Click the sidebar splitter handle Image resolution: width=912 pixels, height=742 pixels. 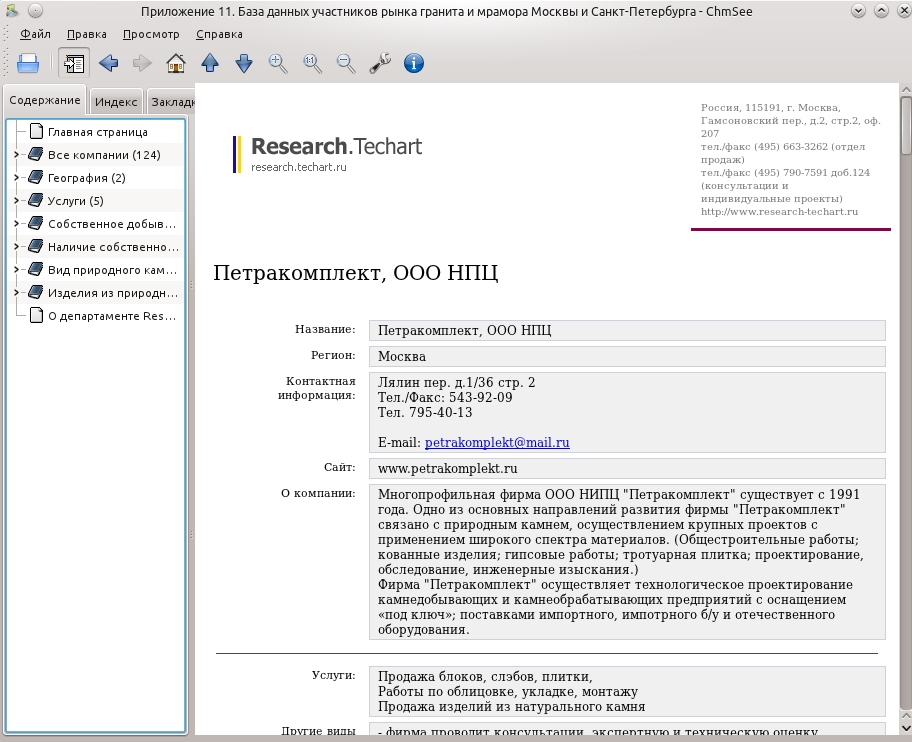[x=191, y=409]
